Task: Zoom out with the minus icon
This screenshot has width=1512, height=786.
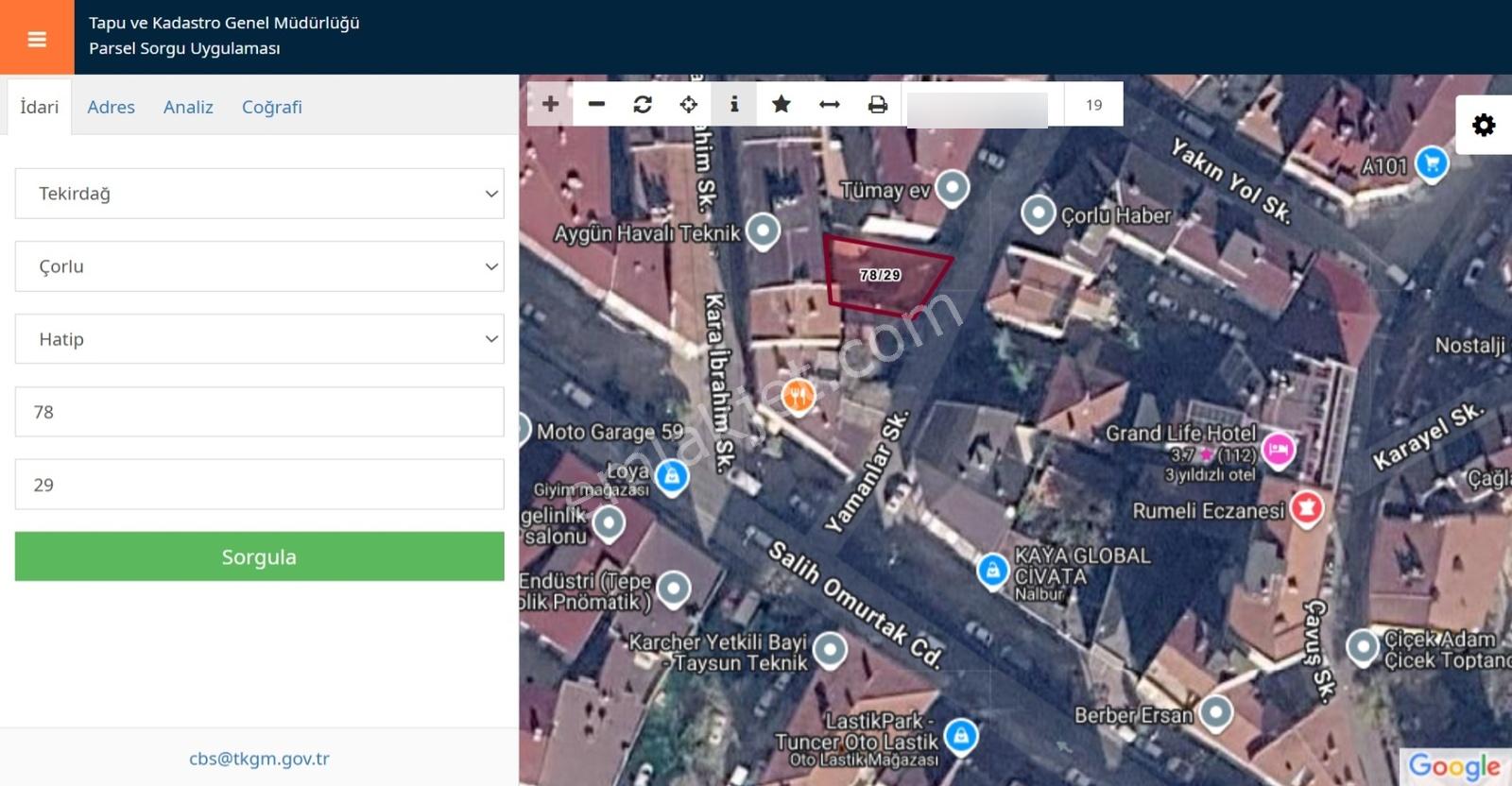Action: [x=596, y=104]
